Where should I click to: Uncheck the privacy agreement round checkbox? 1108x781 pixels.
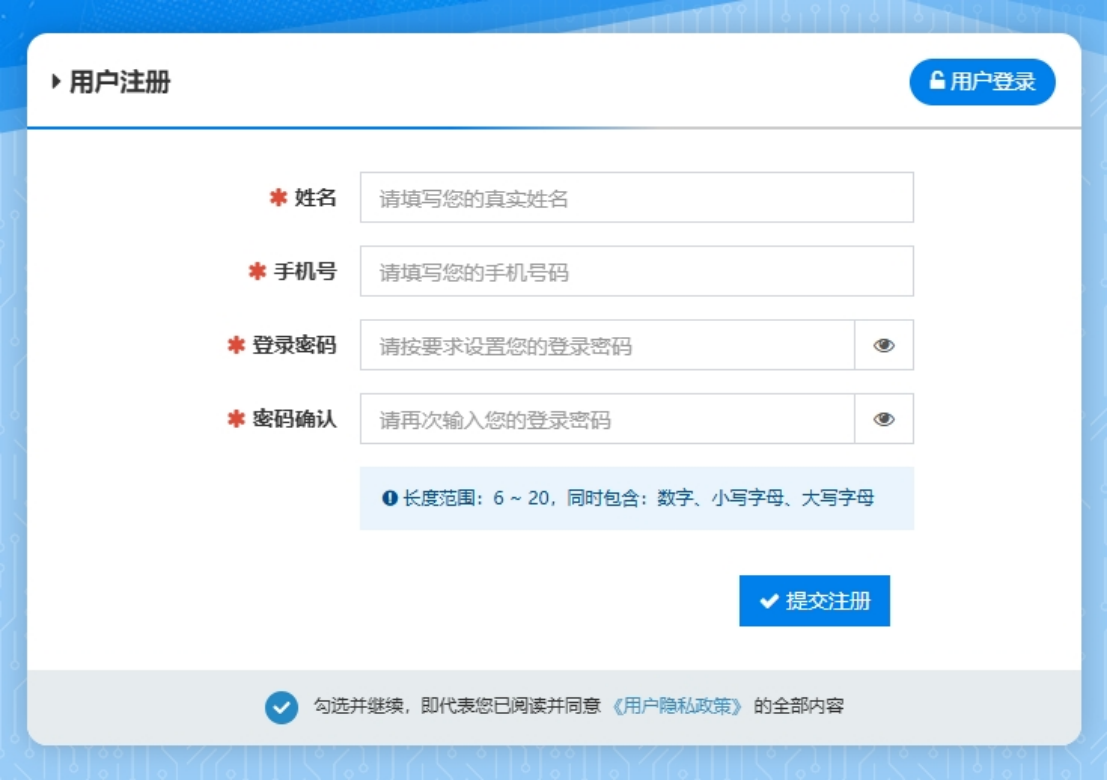281,707
